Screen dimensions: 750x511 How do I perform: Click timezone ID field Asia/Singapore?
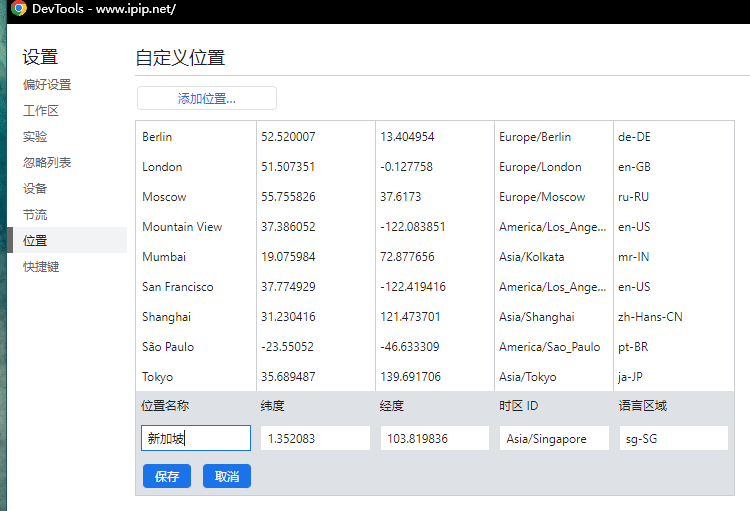[554, 438]
